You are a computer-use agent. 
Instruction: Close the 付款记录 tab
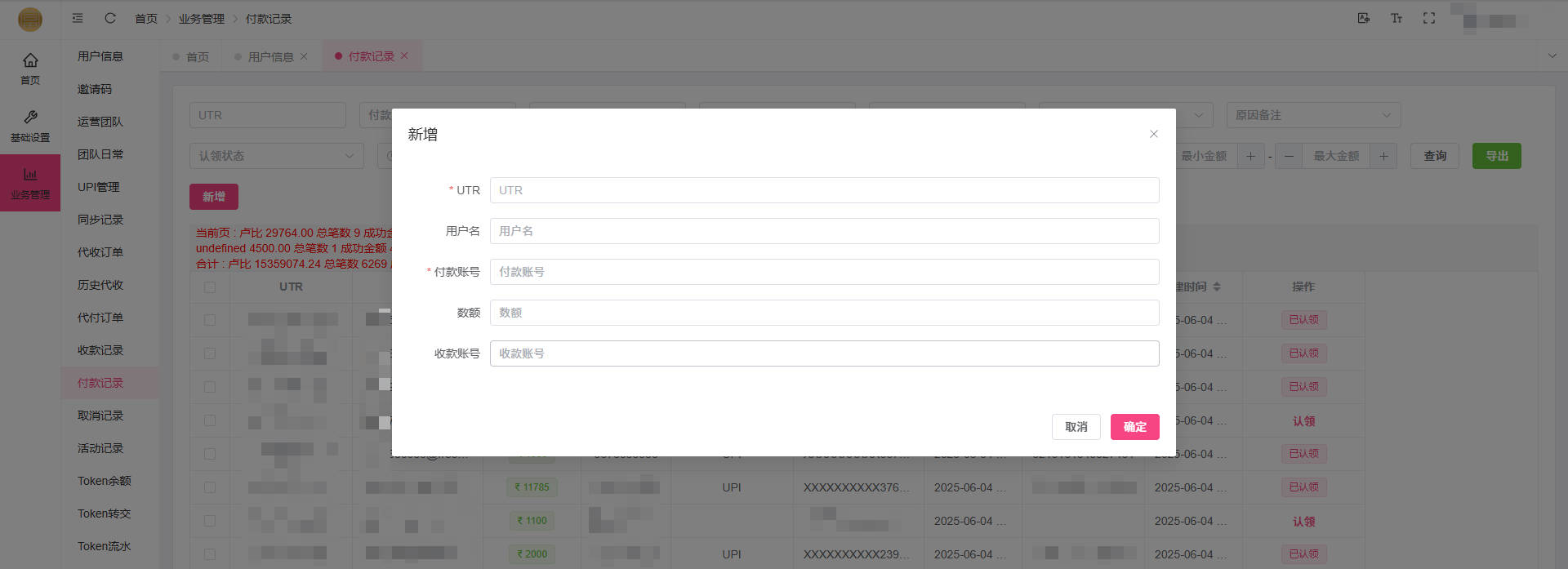click(x=404, y=56)
